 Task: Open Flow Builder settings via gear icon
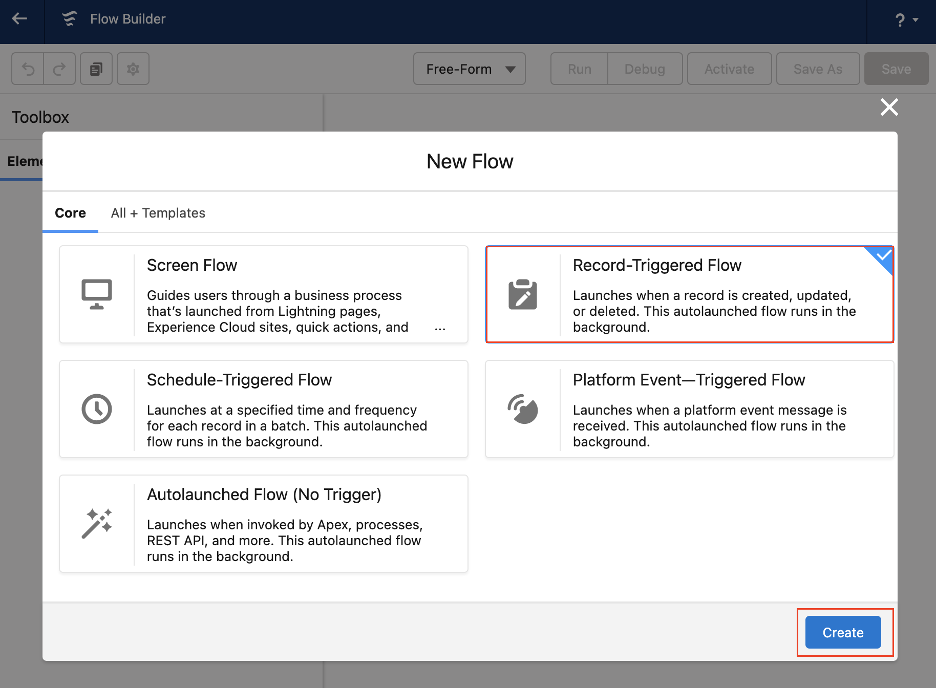tap(133, 68)
